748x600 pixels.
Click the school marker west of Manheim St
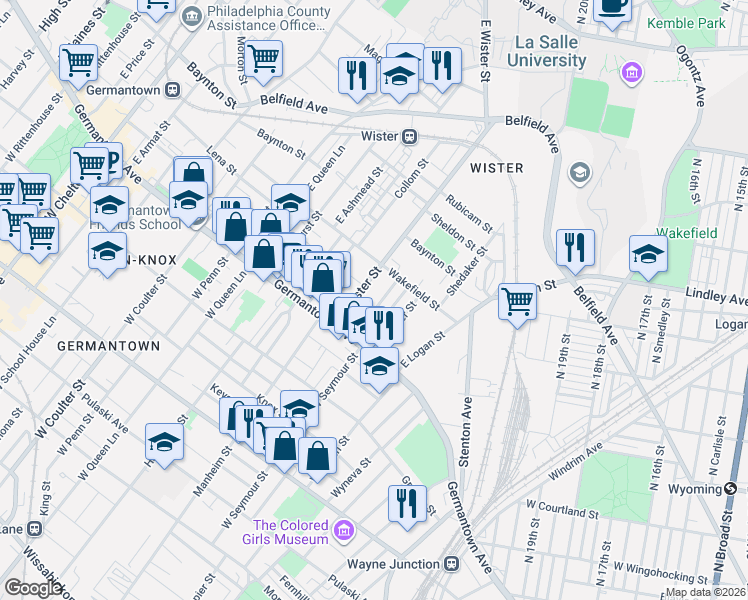[x=164, y=446]
